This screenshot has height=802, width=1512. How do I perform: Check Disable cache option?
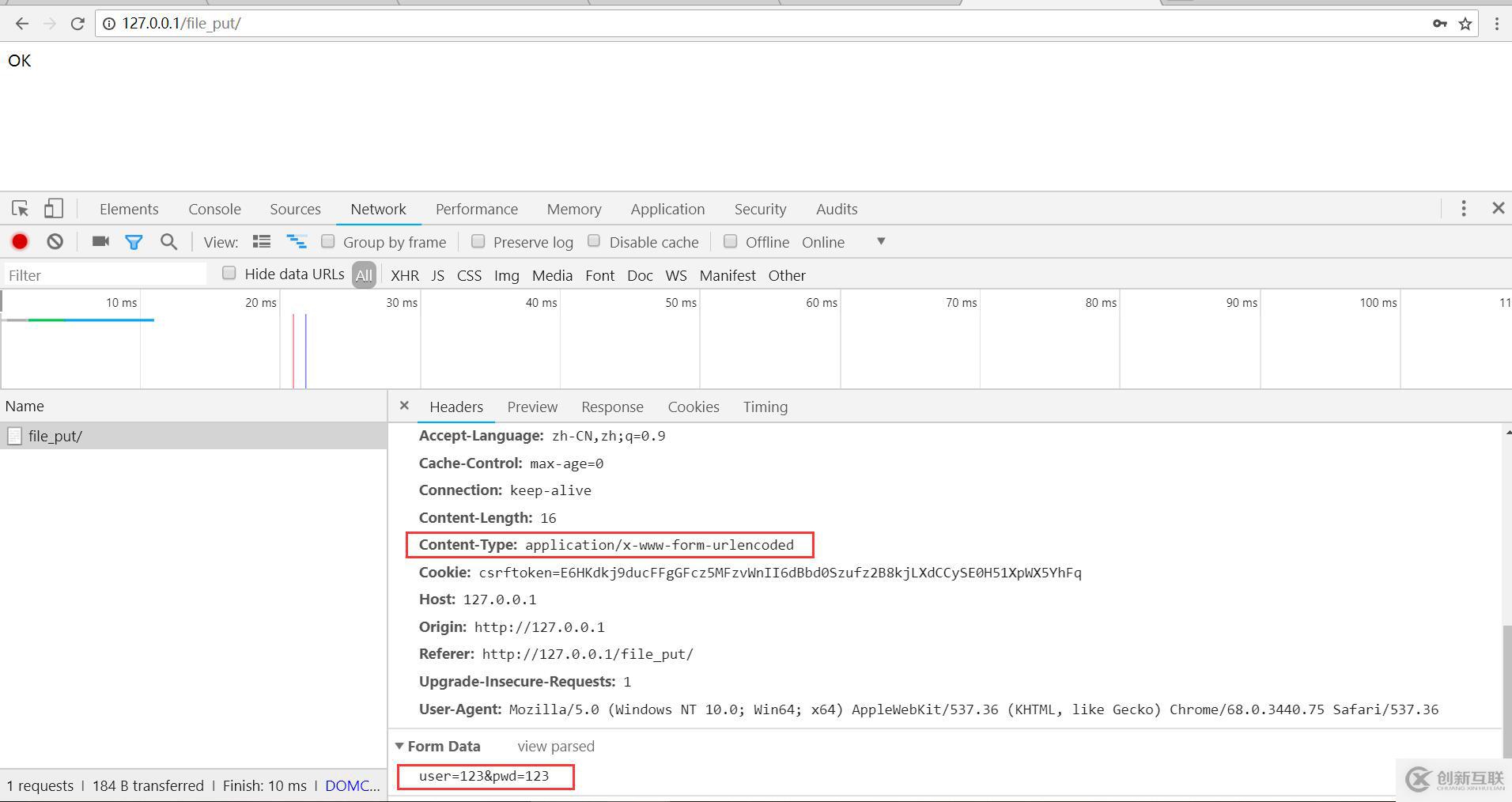594,241
